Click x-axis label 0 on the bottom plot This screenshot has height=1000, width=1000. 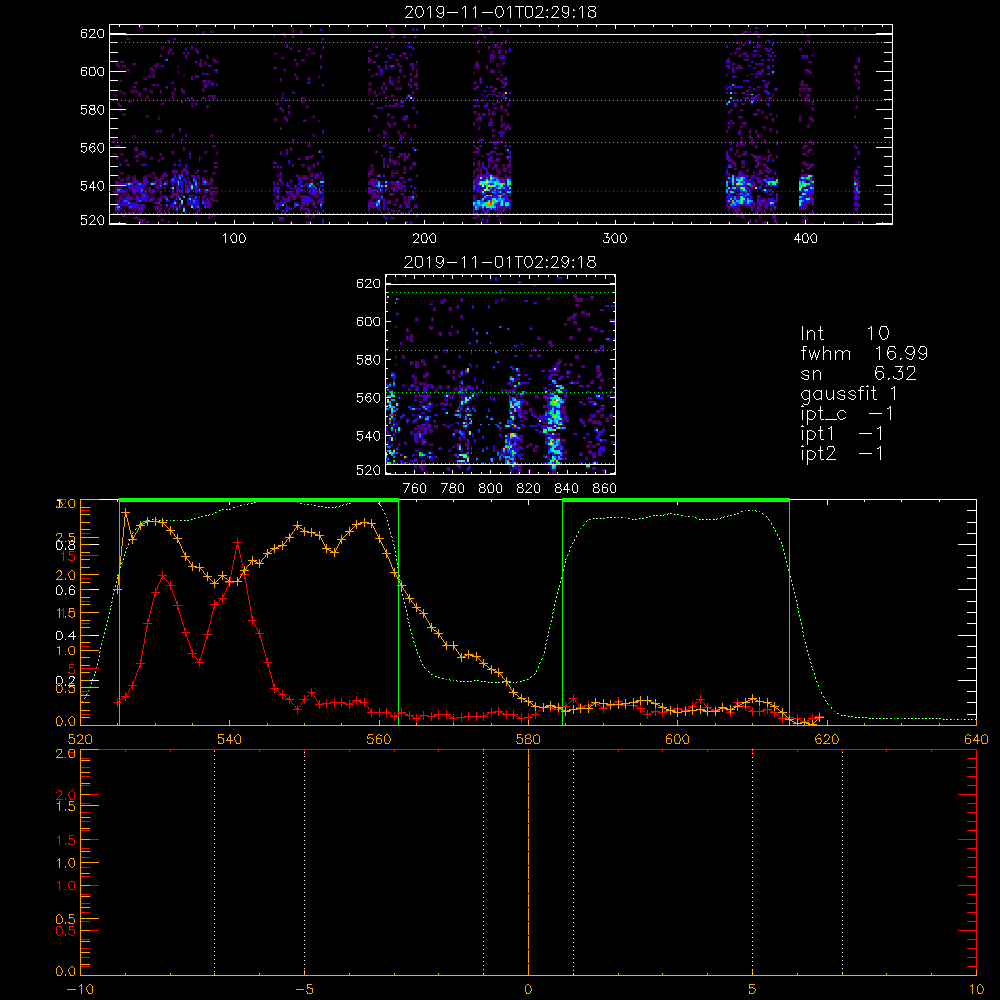528,990
